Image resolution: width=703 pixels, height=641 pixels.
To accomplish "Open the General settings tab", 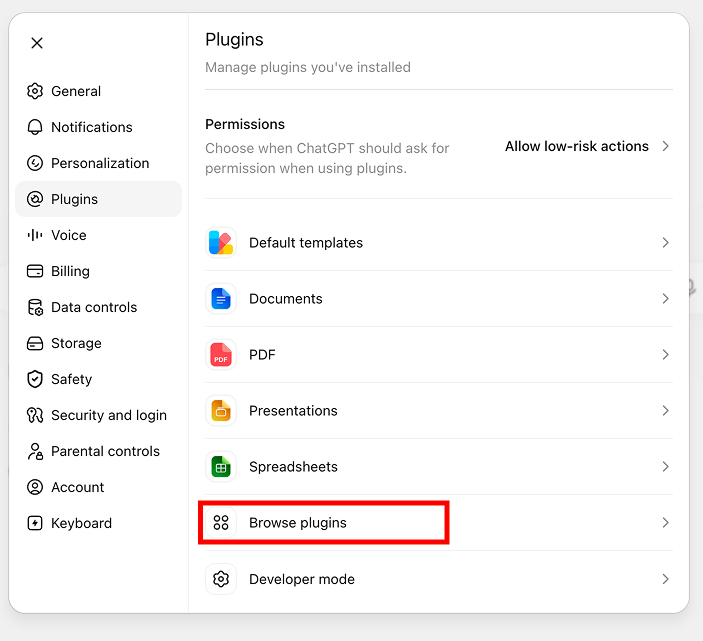I will [x=99, y=91].
